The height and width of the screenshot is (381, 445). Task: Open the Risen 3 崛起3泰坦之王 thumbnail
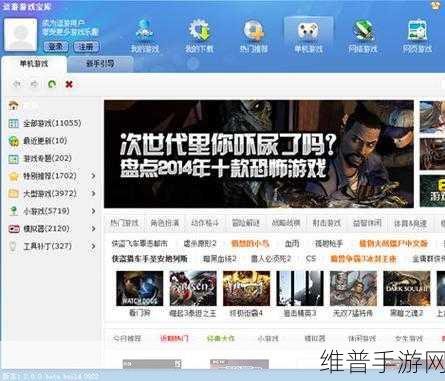[193, 288]
